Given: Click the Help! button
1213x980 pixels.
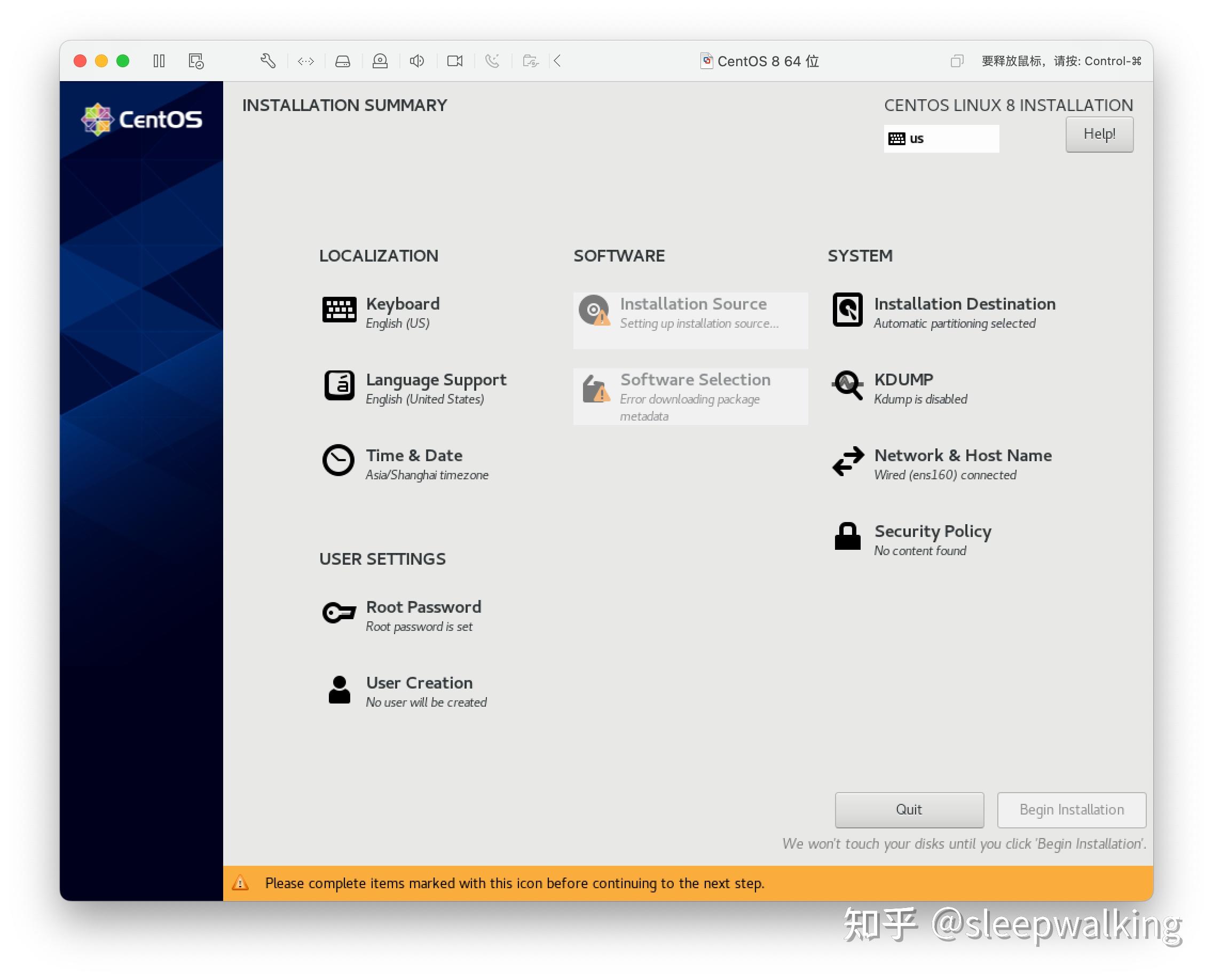Looking at the screenshot, I should point(1099,135).
